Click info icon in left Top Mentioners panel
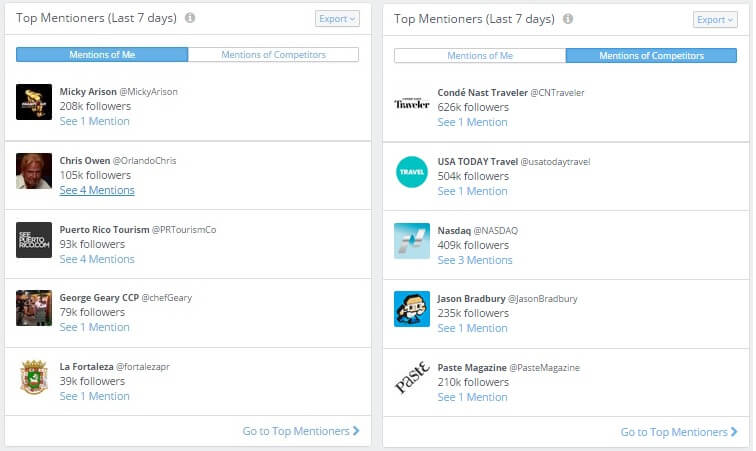 [190, 18]
